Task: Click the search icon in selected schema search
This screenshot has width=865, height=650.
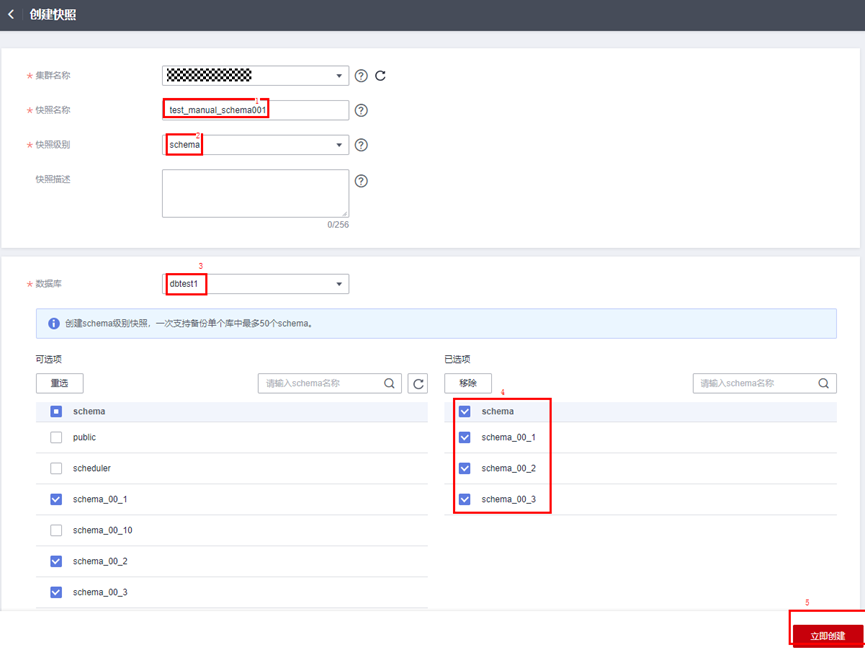Action: click(x=823, y=383)
